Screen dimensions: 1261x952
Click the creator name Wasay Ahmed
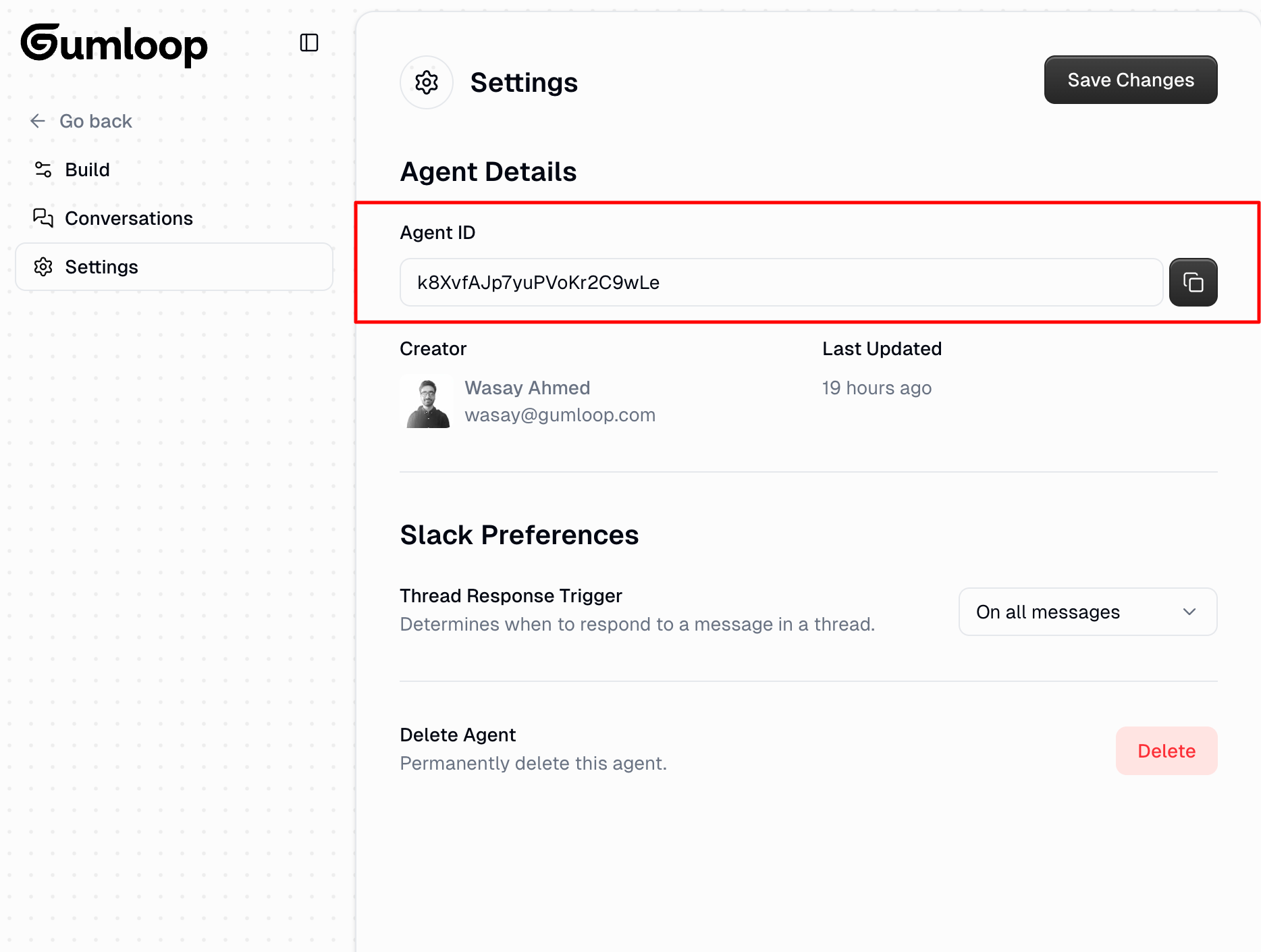(527, 388)
